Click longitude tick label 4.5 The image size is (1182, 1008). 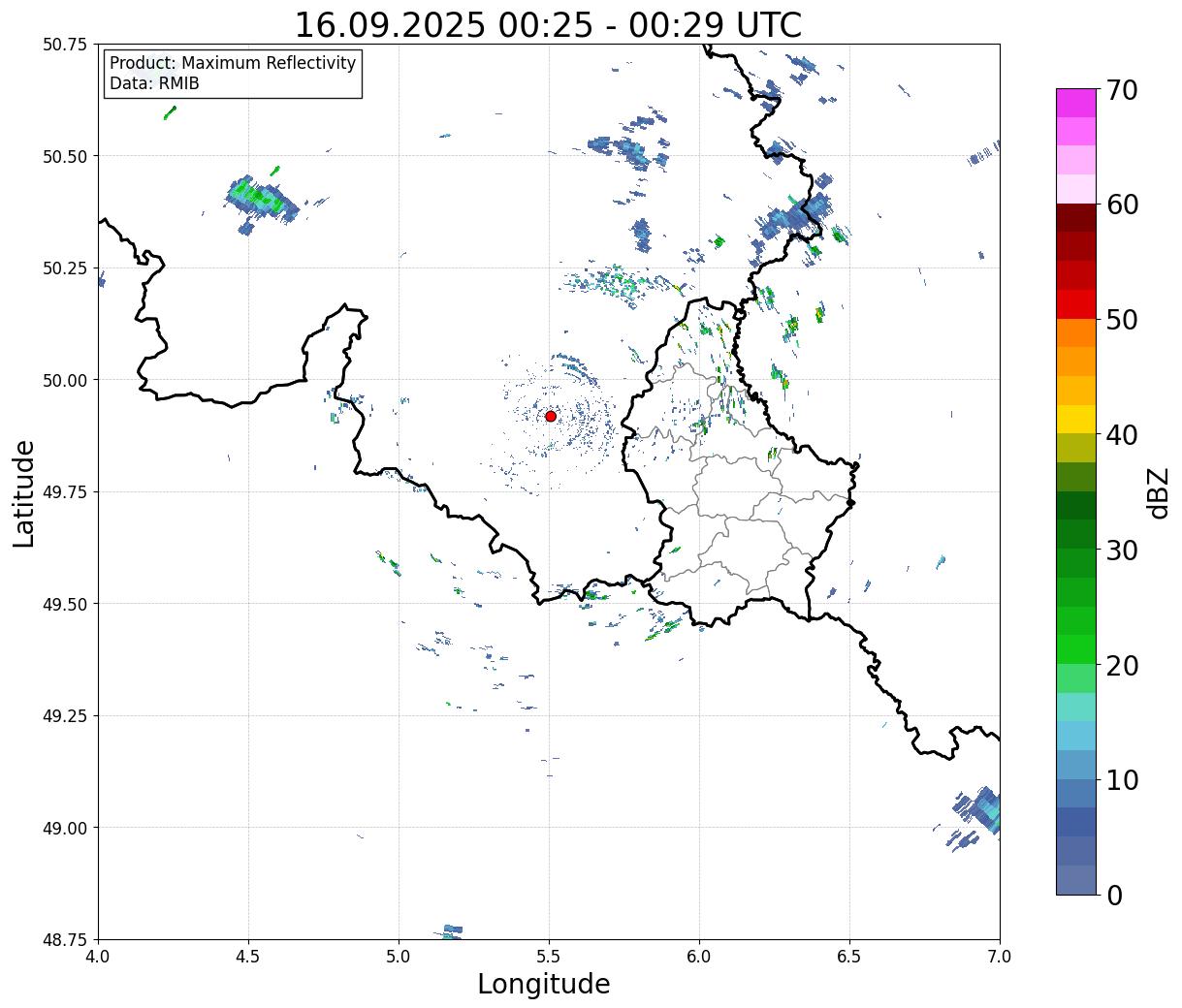pyautogui.click(x=248, y=956)
